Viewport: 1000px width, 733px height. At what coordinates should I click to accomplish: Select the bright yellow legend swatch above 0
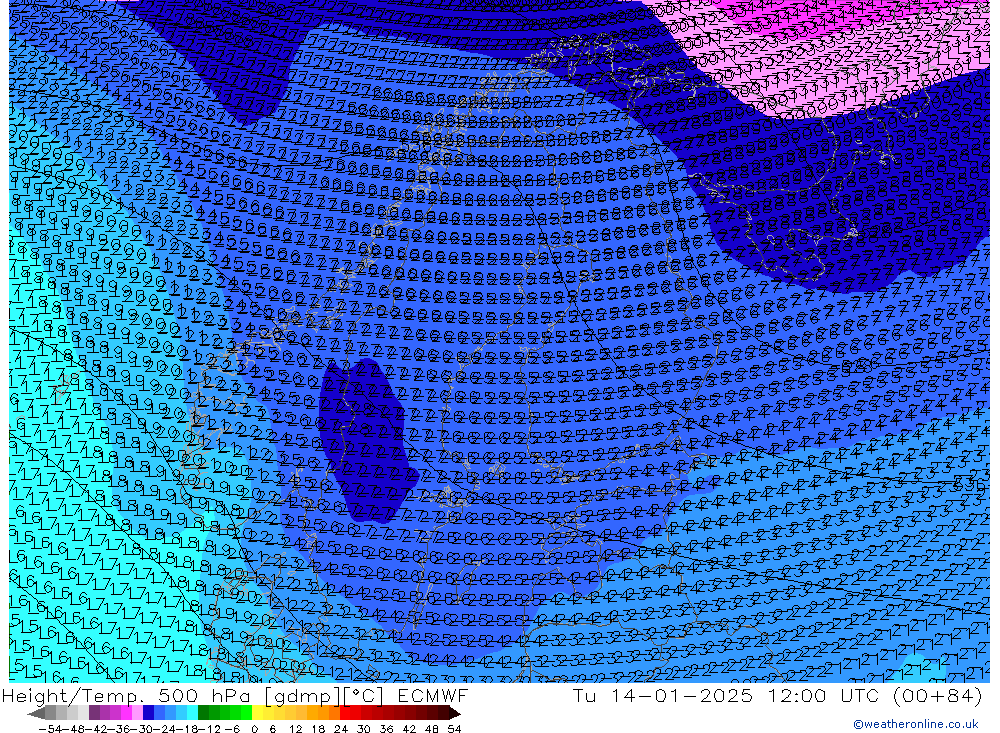(x=257, y=713)
